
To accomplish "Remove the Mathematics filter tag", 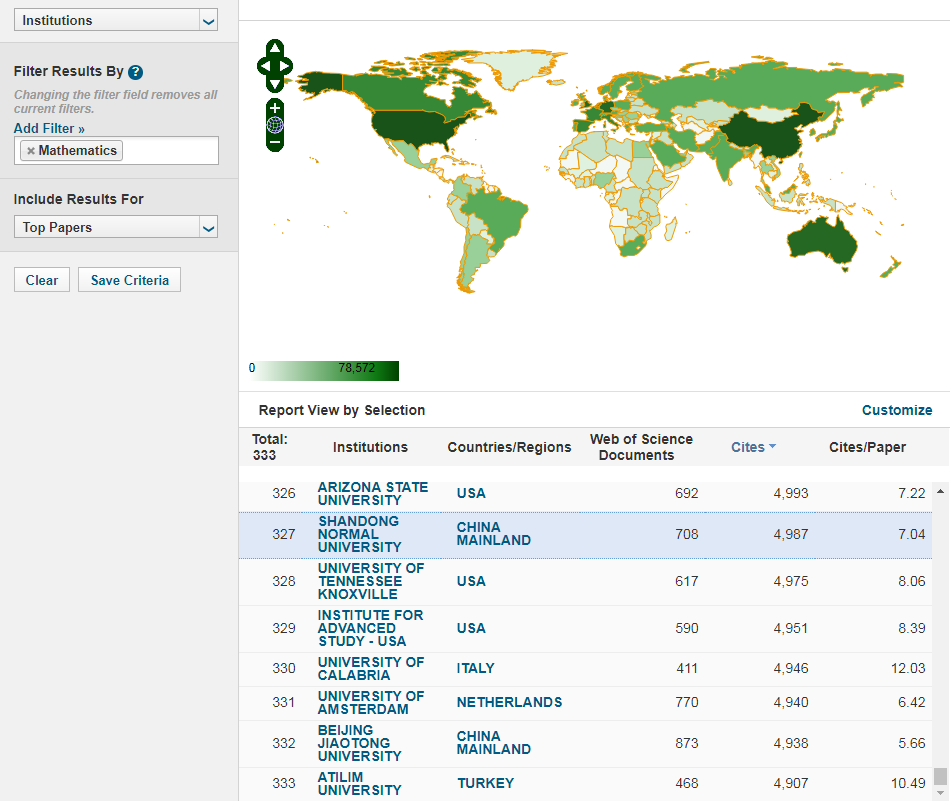I will (x=31, y=151).
